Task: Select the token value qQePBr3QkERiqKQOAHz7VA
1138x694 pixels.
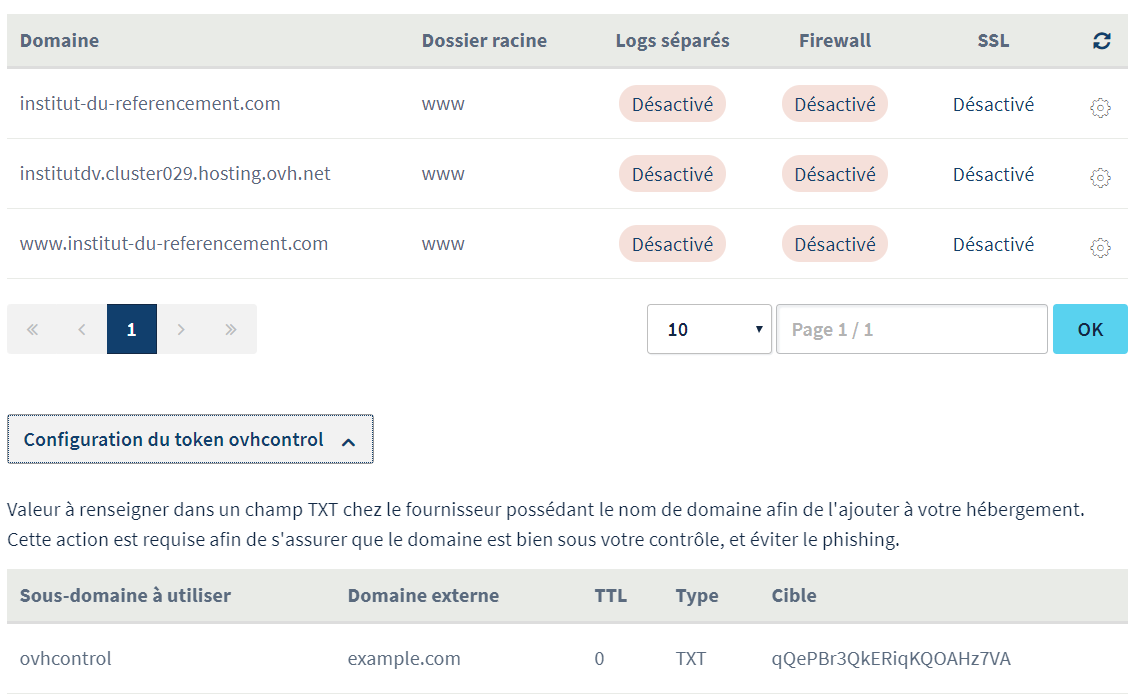Action: coord(891,659)
